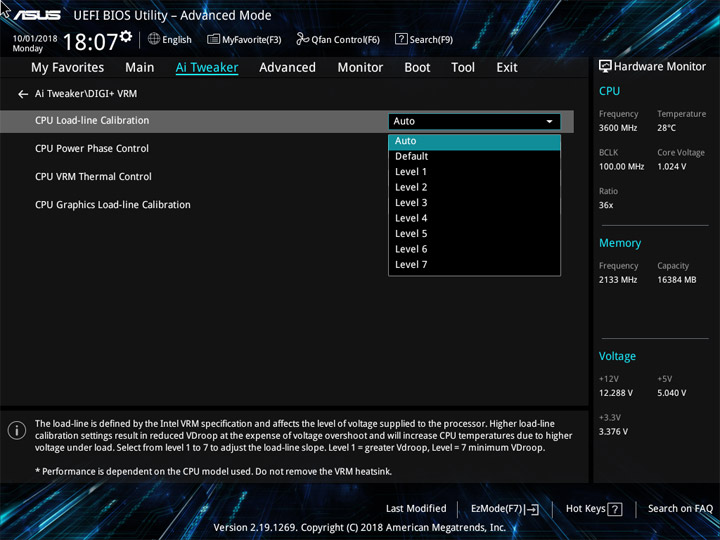Viewport: 720px width, 540px height.
Task: Switch to the Boot tab
Action: 417,68
